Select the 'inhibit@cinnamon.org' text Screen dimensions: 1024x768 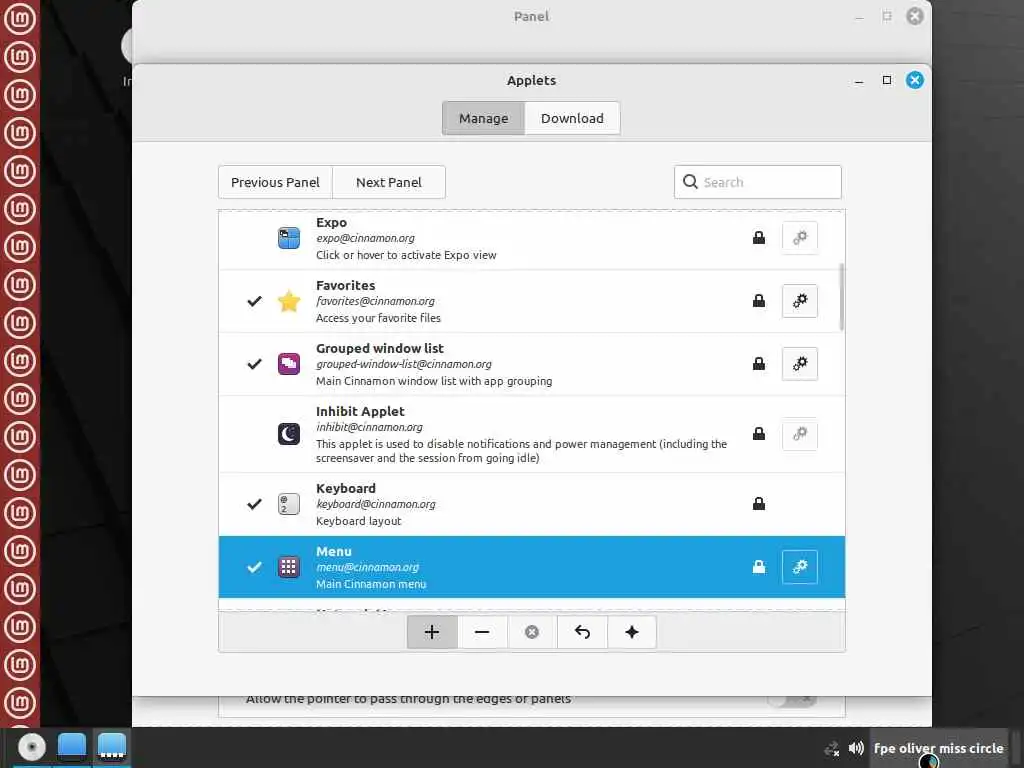point(369,427)
